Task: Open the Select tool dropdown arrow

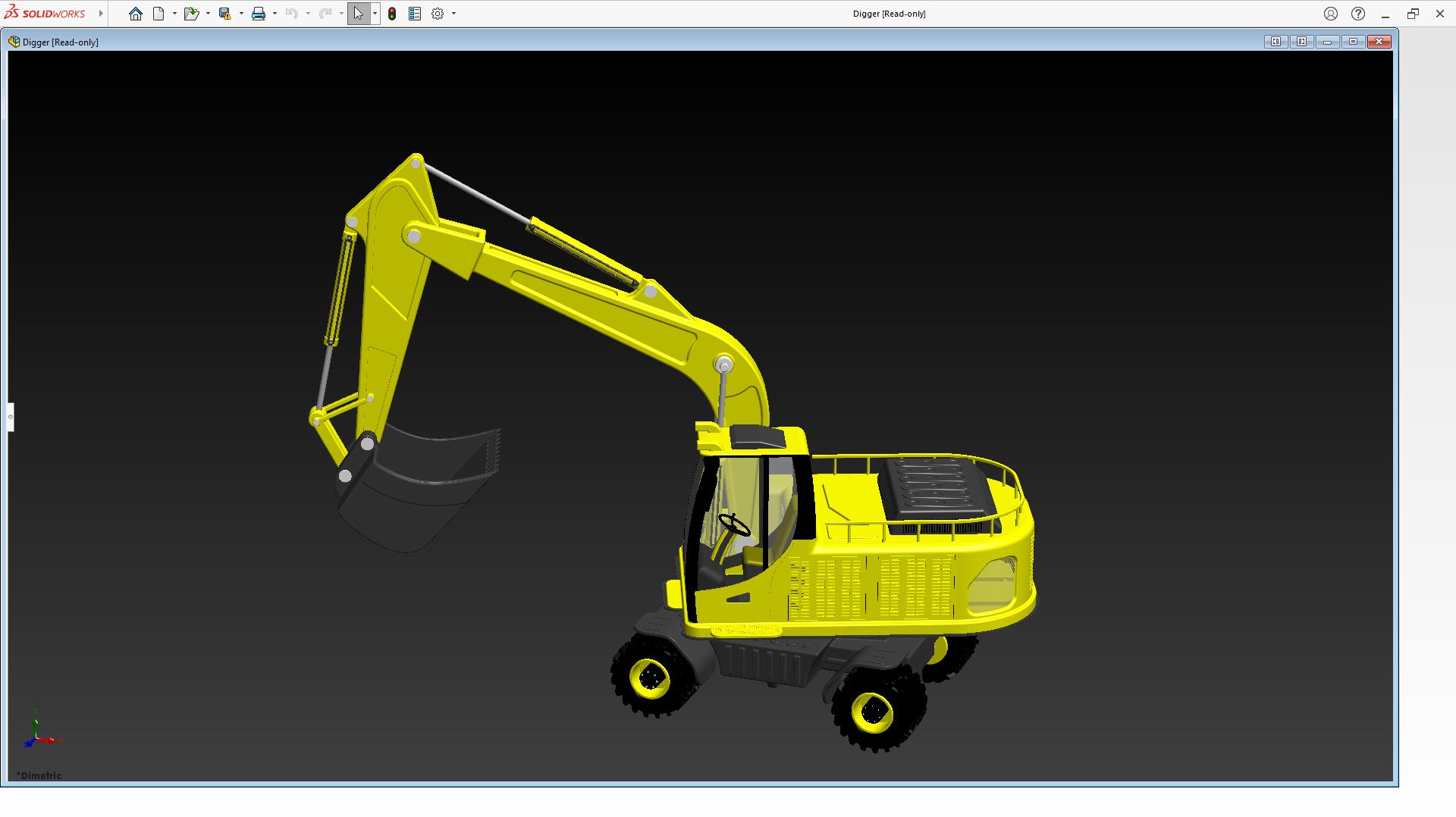Action: 375,14
